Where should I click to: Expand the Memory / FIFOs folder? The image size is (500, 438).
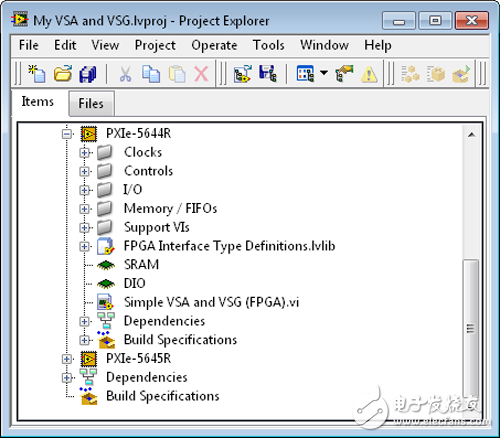coord(84,209)
